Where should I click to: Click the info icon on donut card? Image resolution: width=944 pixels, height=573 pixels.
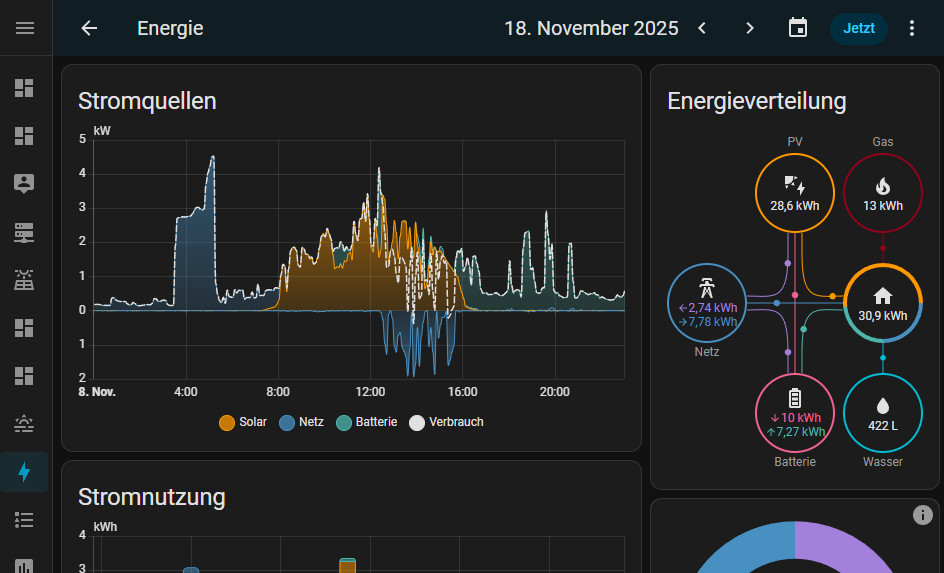[922, 515]
